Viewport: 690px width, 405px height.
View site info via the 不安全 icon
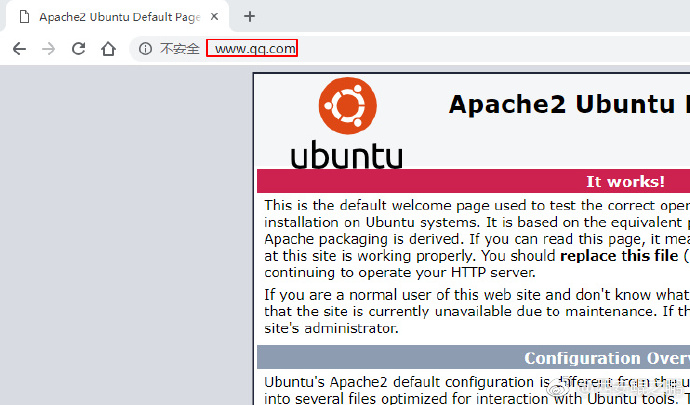click(145, 48)
